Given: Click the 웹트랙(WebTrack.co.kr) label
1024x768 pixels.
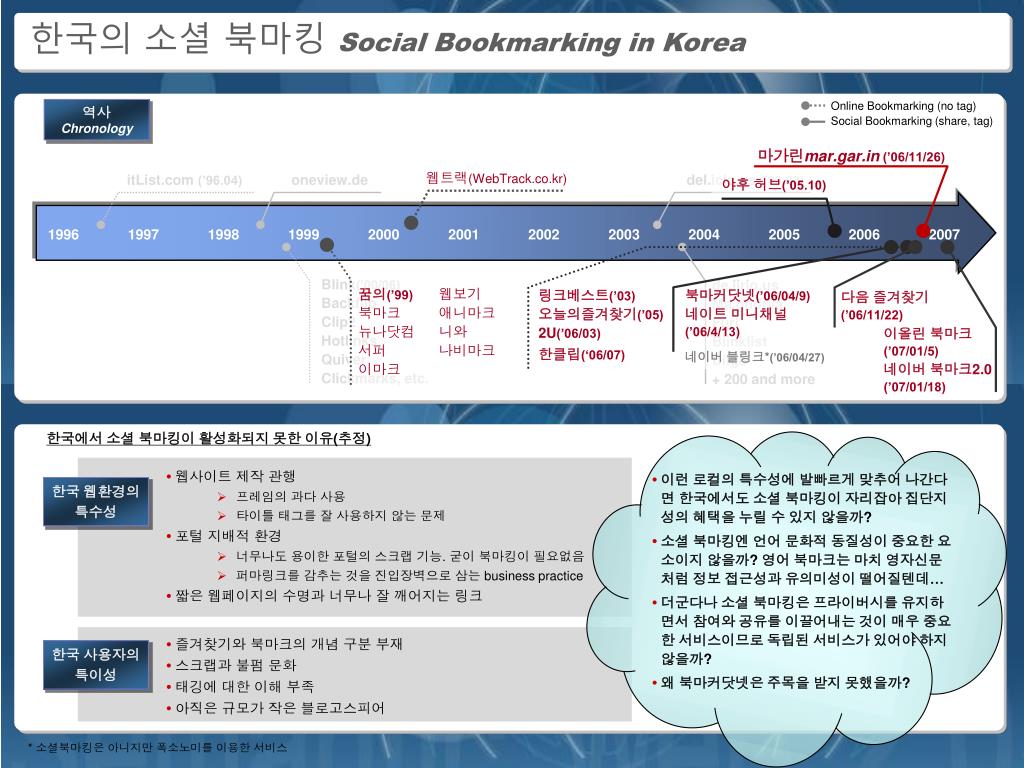Looking at the screenshot, I should click(x=496, y=178).
